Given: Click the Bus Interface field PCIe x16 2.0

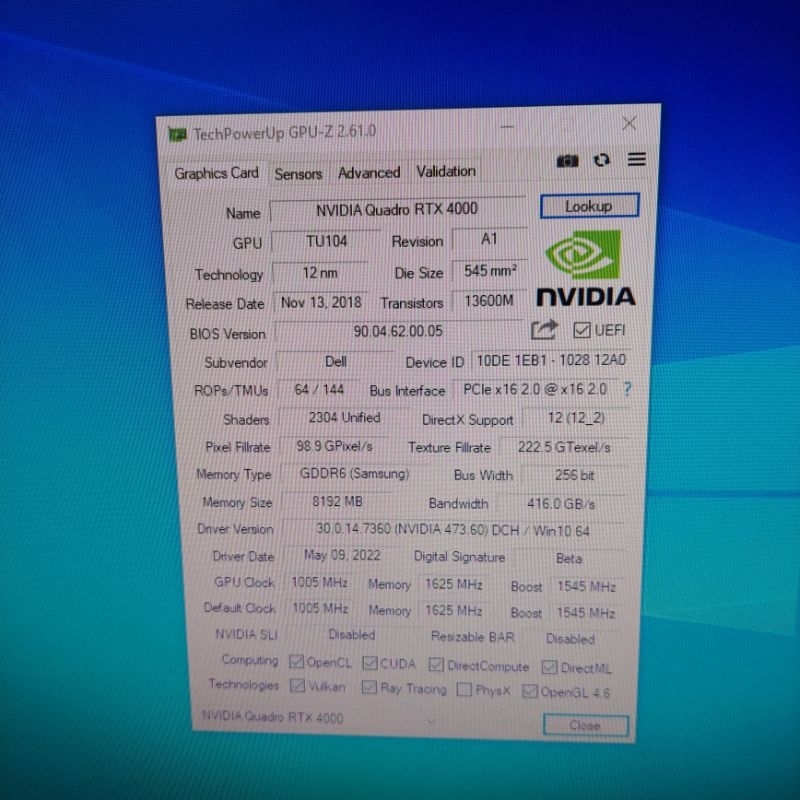Looking at the screenshot, I should click(535, 389).
